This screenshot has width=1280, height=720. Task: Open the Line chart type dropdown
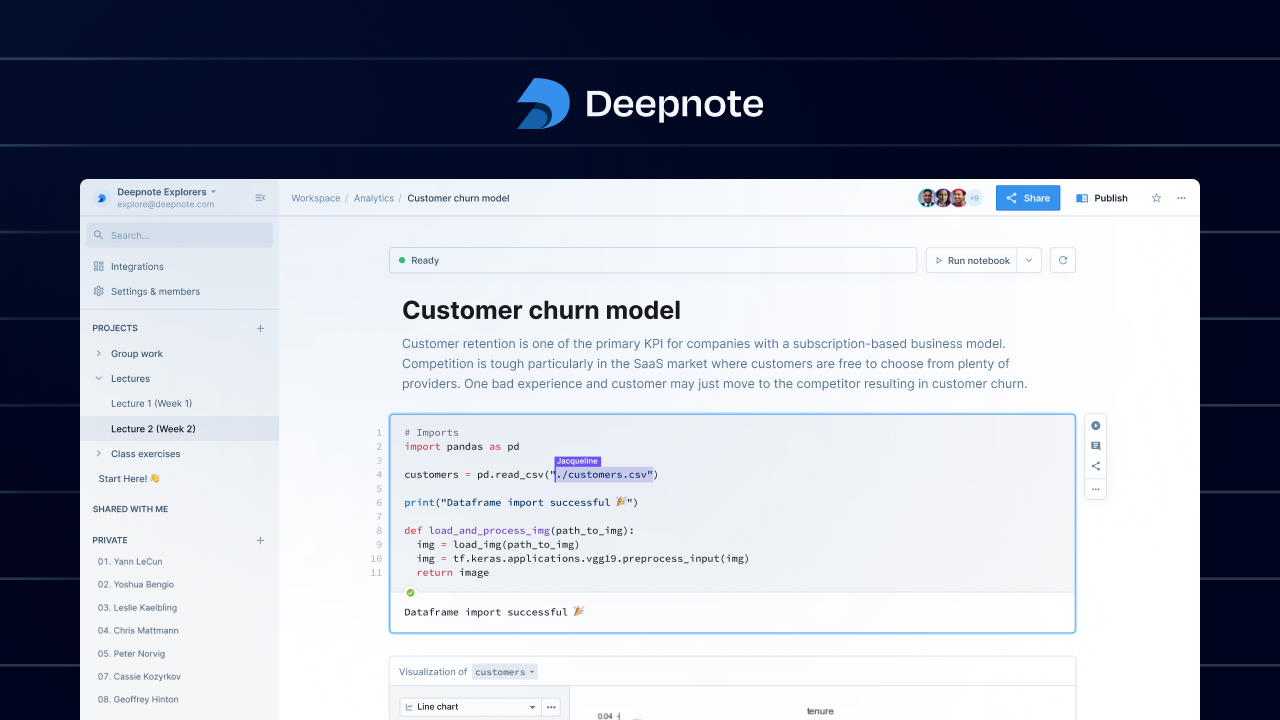click(x=470, y=707)
